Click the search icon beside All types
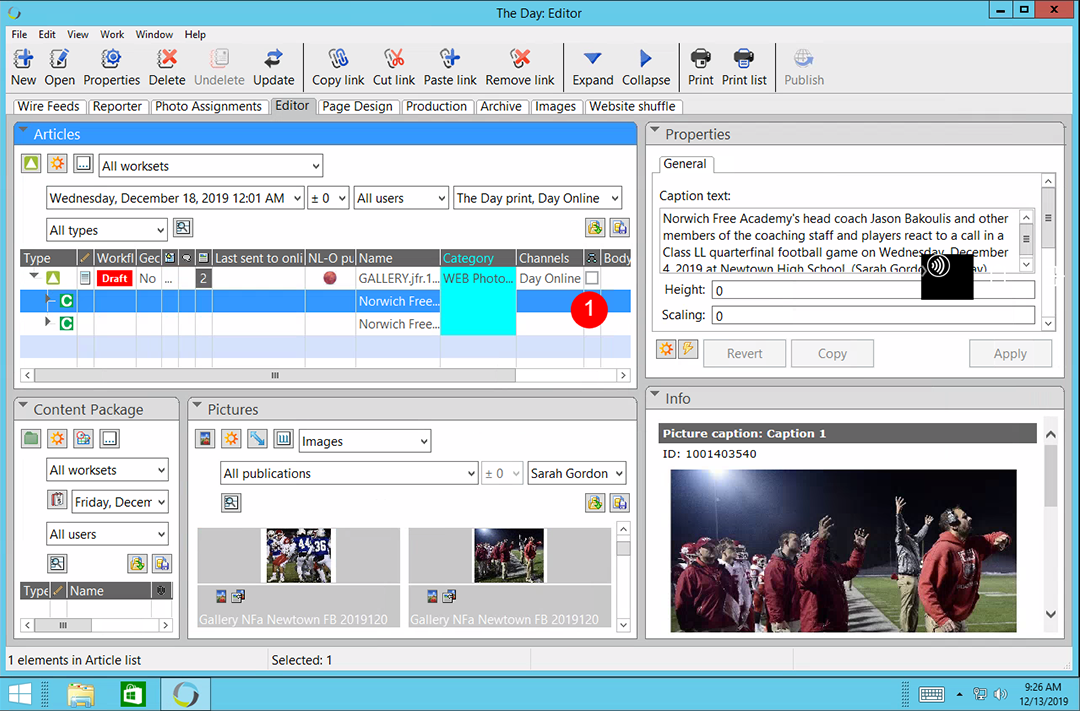Screen dimensions: 1080x711 click(183, 227)
